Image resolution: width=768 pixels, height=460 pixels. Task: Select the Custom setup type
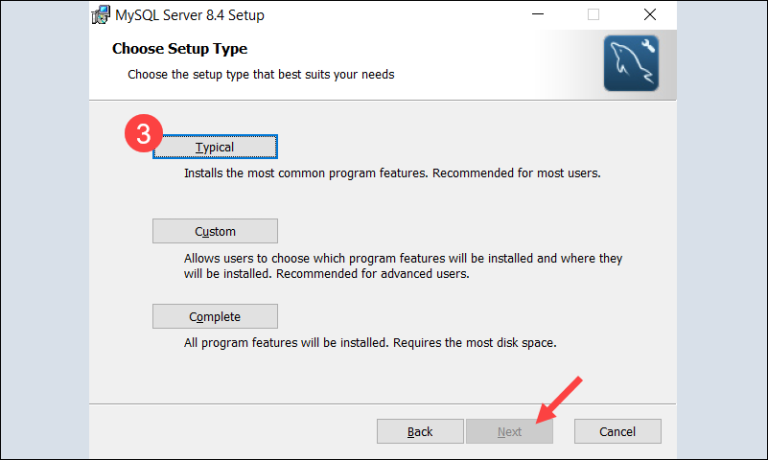click(215, 231)
